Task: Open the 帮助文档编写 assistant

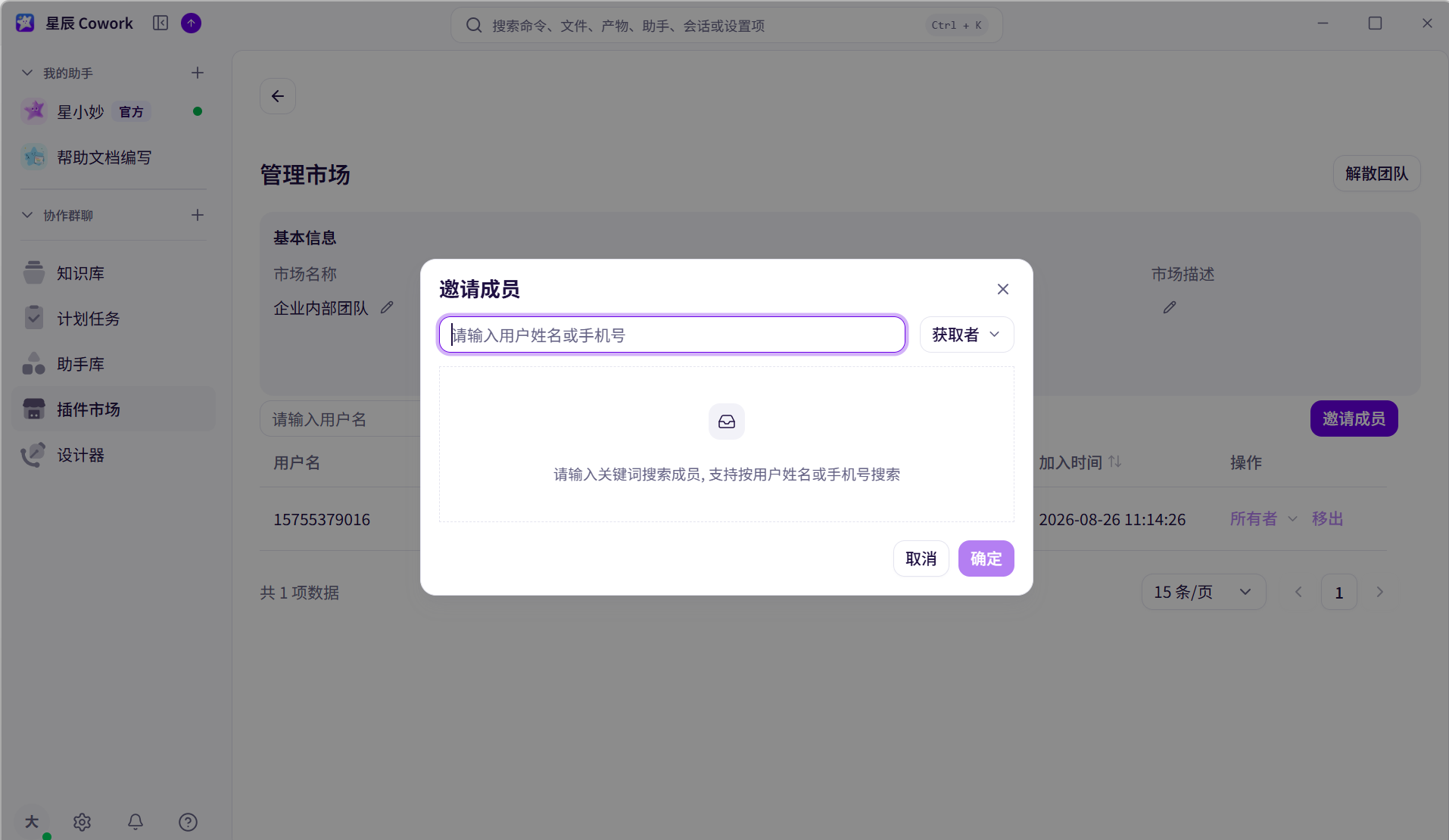Action: [x=114, y=157]
